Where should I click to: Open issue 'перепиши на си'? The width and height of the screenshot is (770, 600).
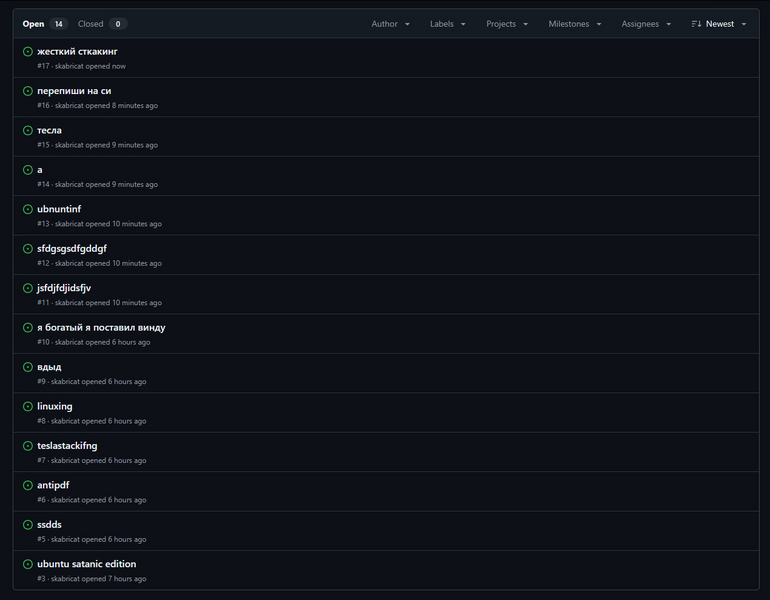click(x=74, y=91)
